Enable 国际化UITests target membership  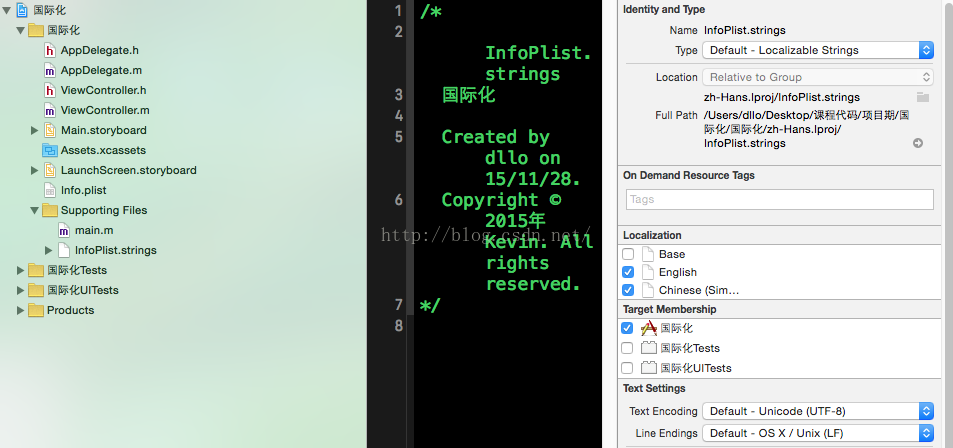click(x=627, y=368)
